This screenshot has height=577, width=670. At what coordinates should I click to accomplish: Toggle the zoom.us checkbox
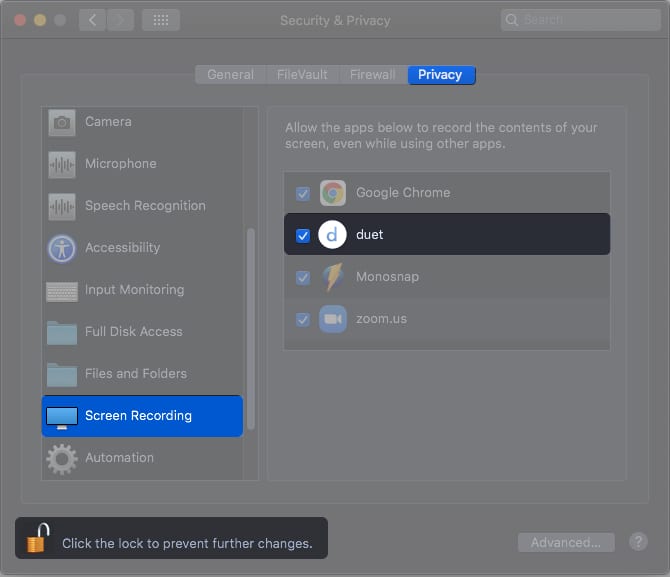[x=303, y=320]
